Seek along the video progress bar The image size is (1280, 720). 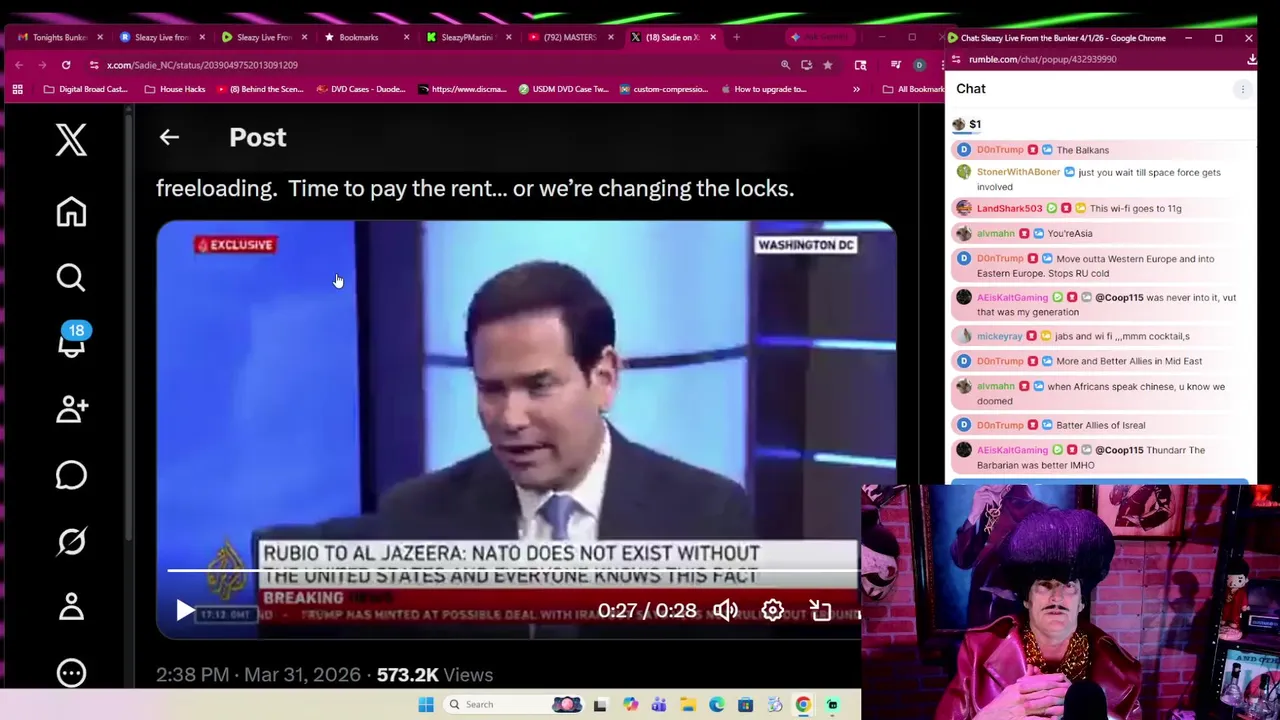tap(512, 571)
